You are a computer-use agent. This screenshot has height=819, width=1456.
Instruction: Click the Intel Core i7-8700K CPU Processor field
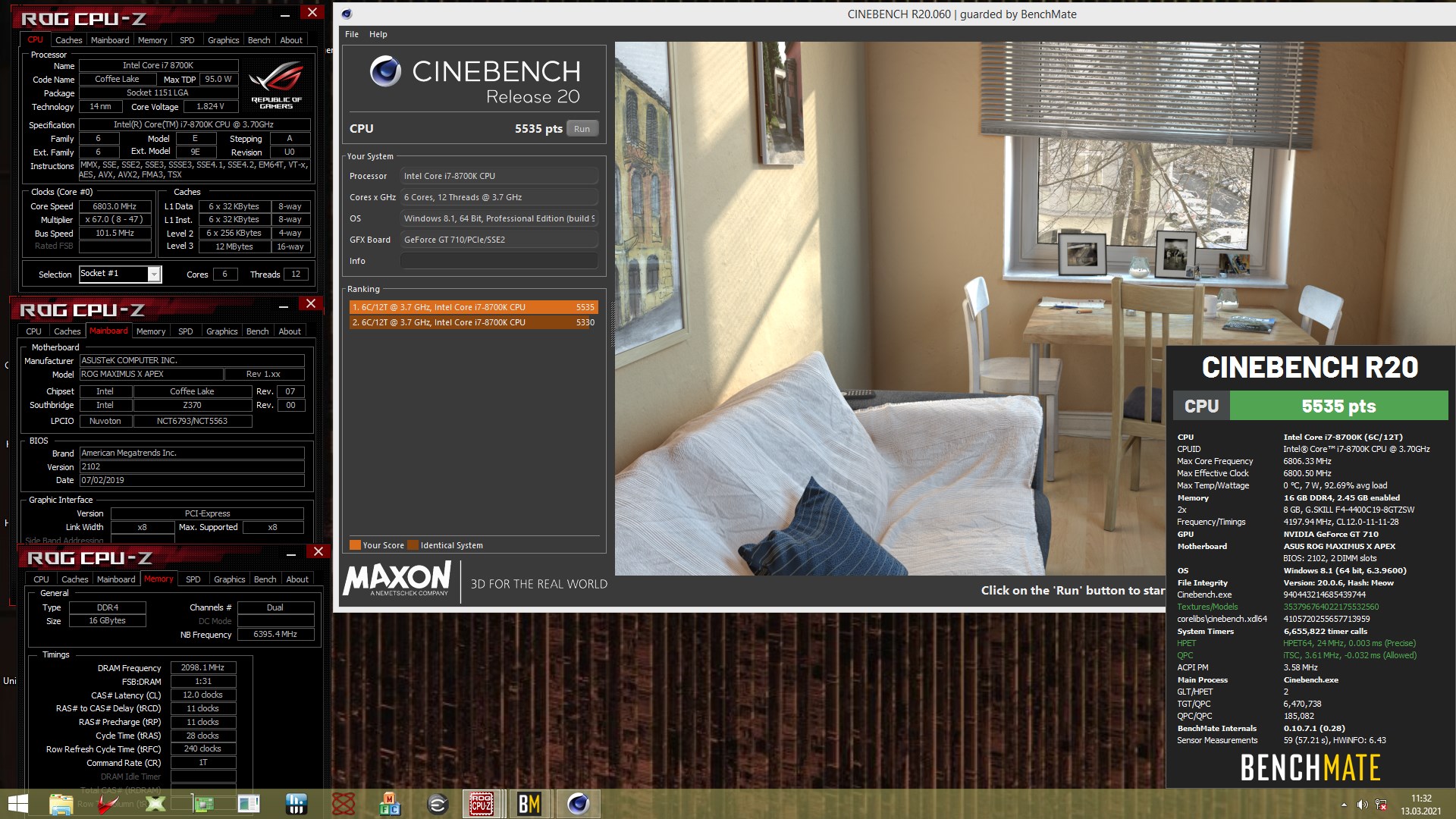click(499, 176)
